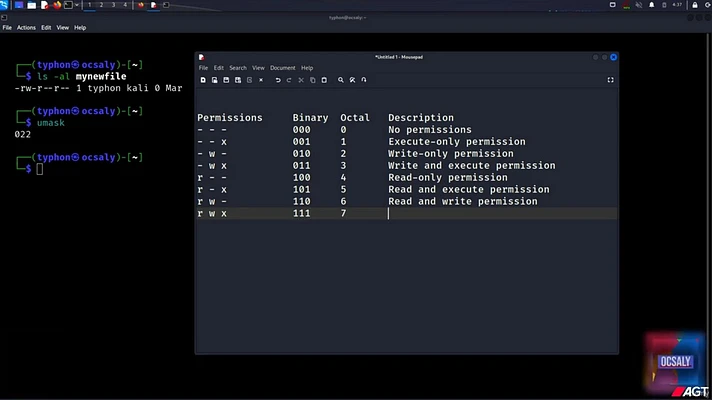The image size is (712, 400).
Task: Expand the terminal launcher dropdown arrow
Action: click(x=76, y=5)
